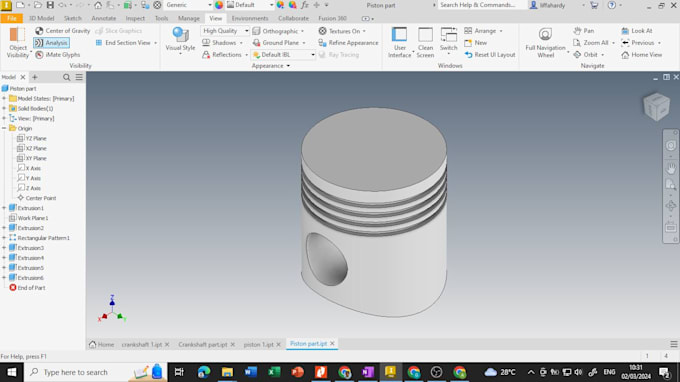Viewport: 680px width, 382px height.
Task: Switch to Inspect ribbon tab
Action: pos(135,19)
